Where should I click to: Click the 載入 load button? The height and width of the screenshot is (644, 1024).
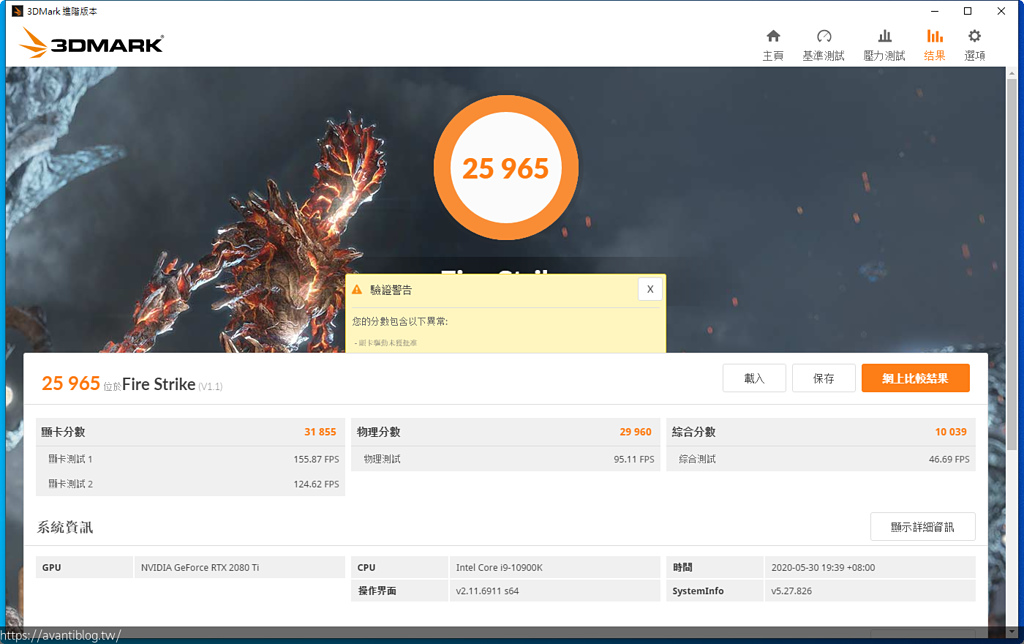click(x=754, y=378)
